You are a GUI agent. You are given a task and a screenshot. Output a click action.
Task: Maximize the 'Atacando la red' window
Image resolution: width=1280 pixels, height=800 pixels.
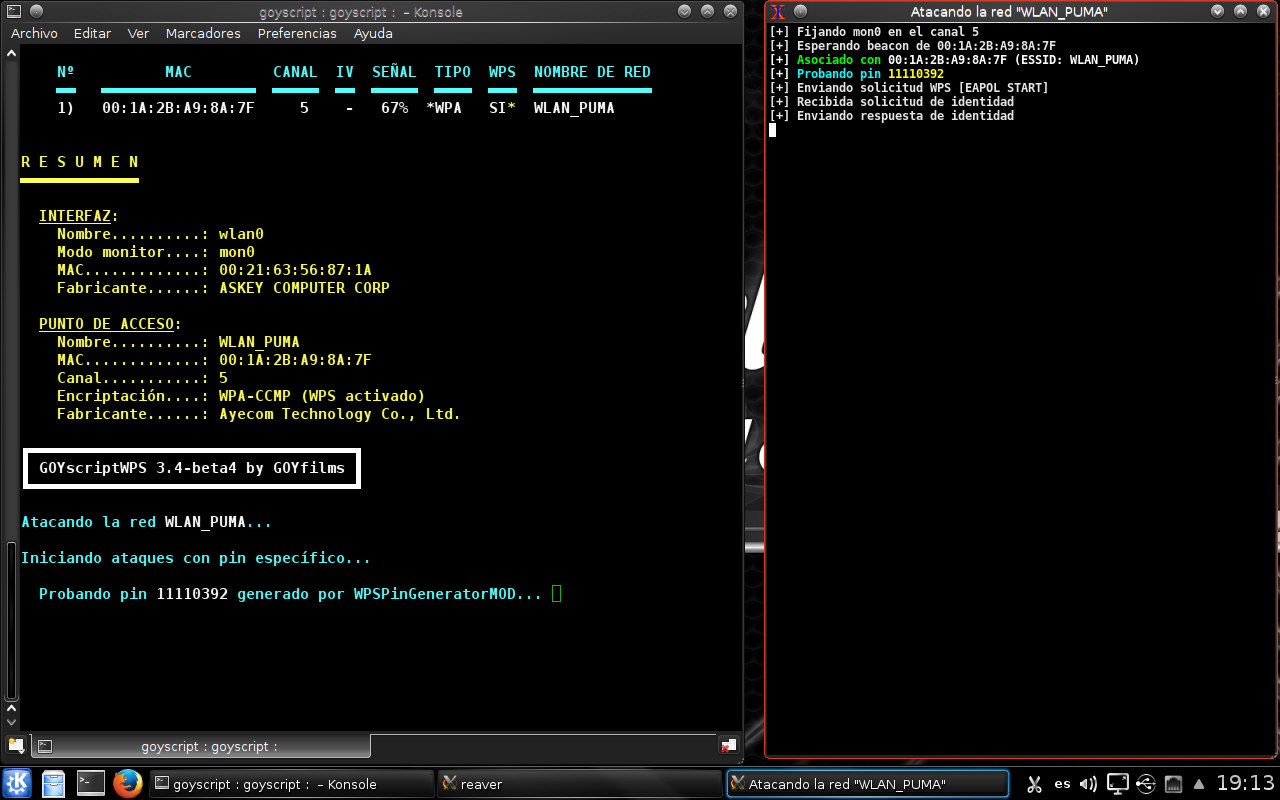[x=1240, y=12]
